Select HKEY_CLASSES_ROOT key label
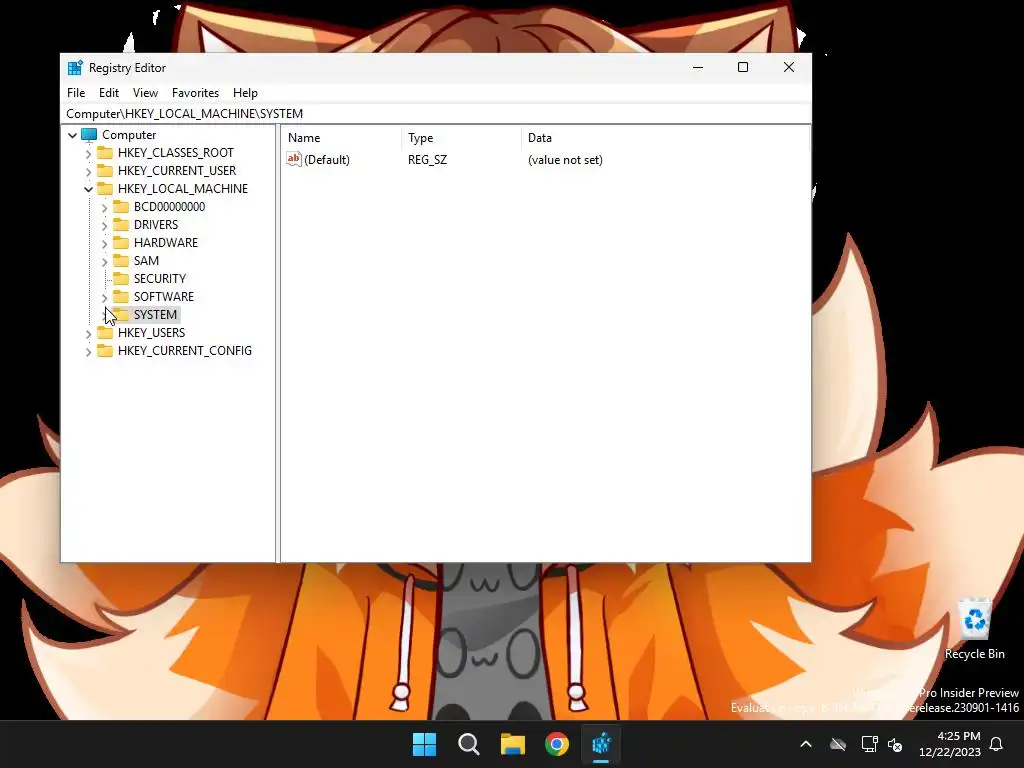 click(x=176, y=153)
